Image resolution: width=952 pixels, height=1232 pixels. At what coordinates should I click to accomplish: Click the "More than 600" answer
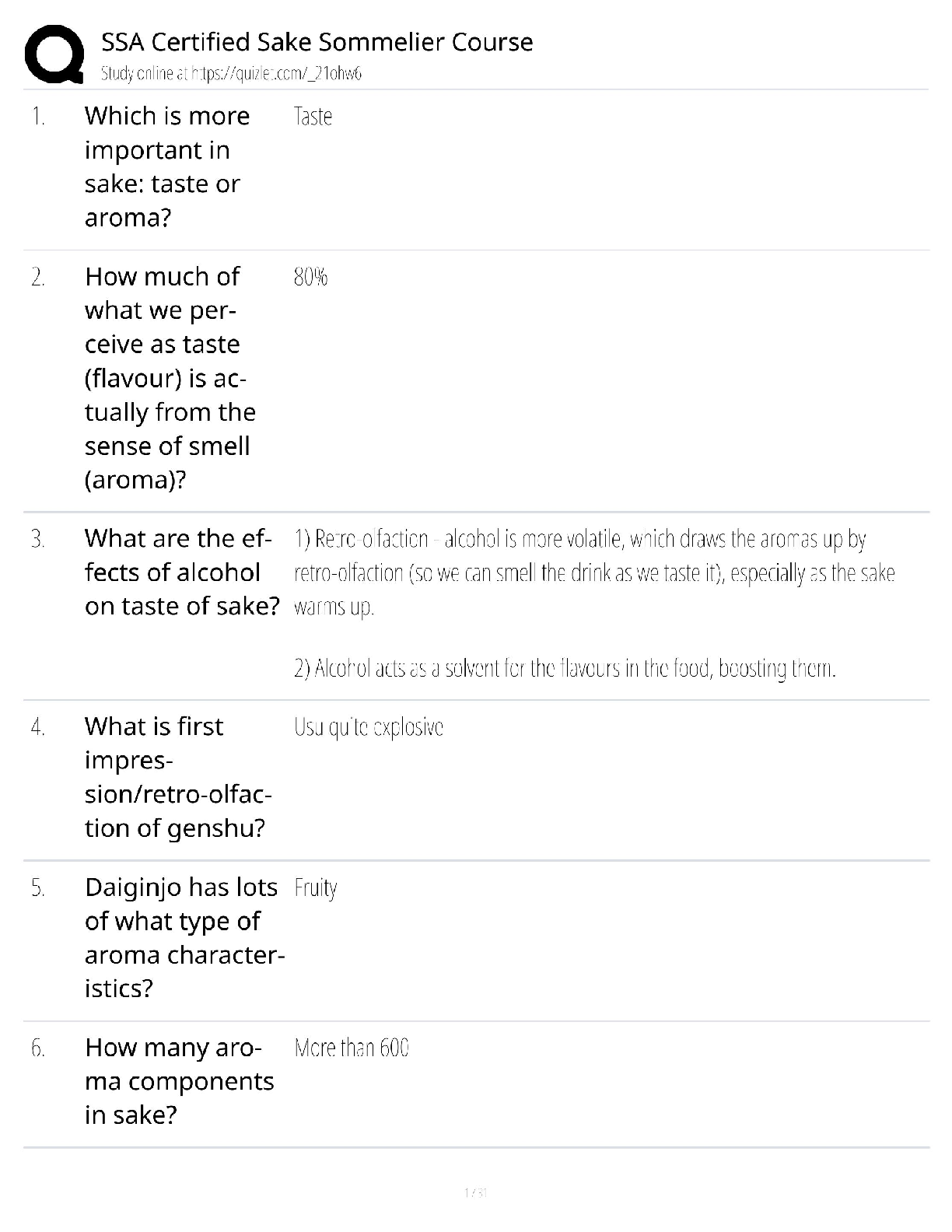pos(352,1048)
